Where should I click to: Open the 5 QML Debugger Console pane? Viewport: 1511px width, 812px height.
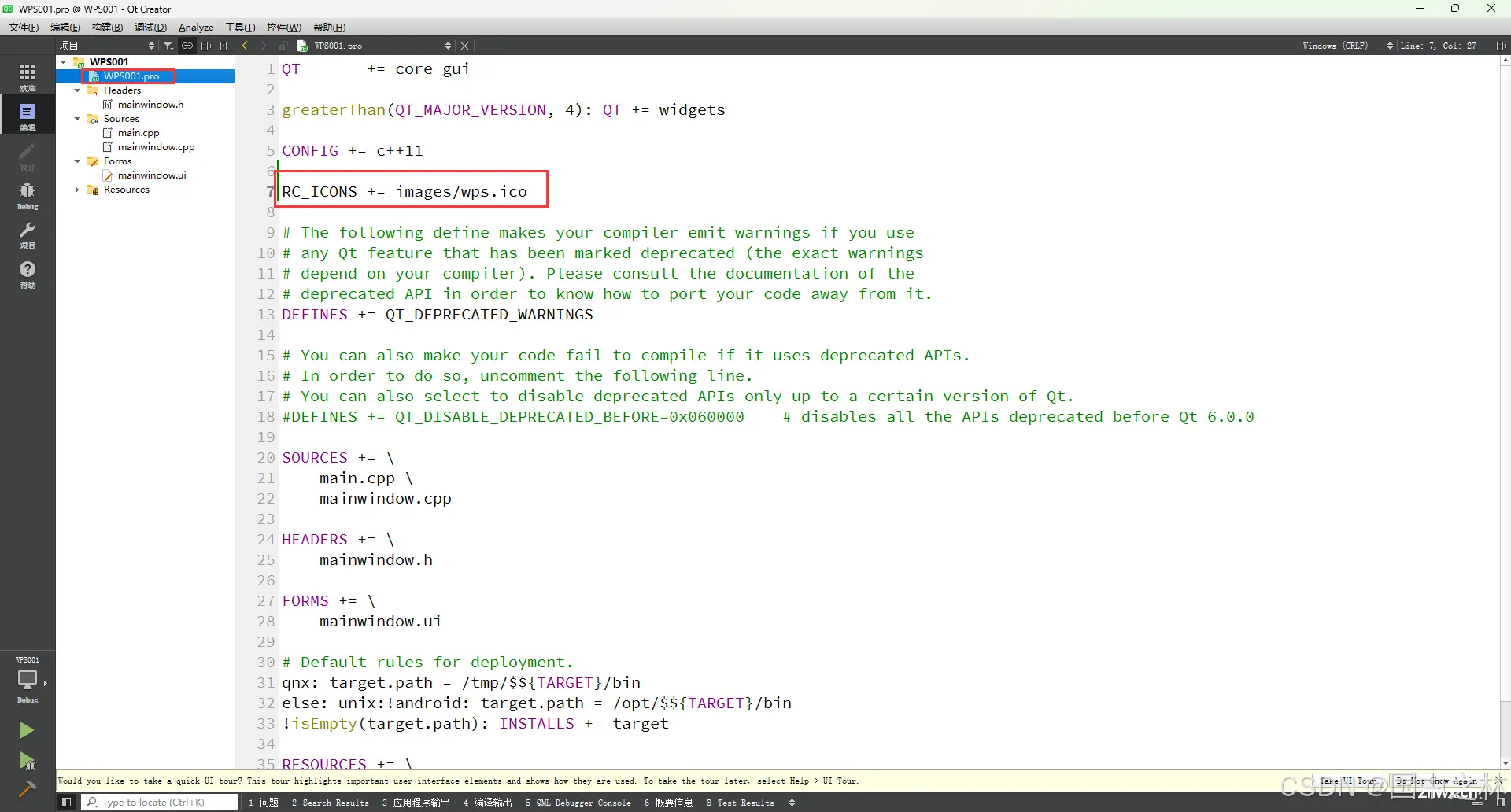578,803
